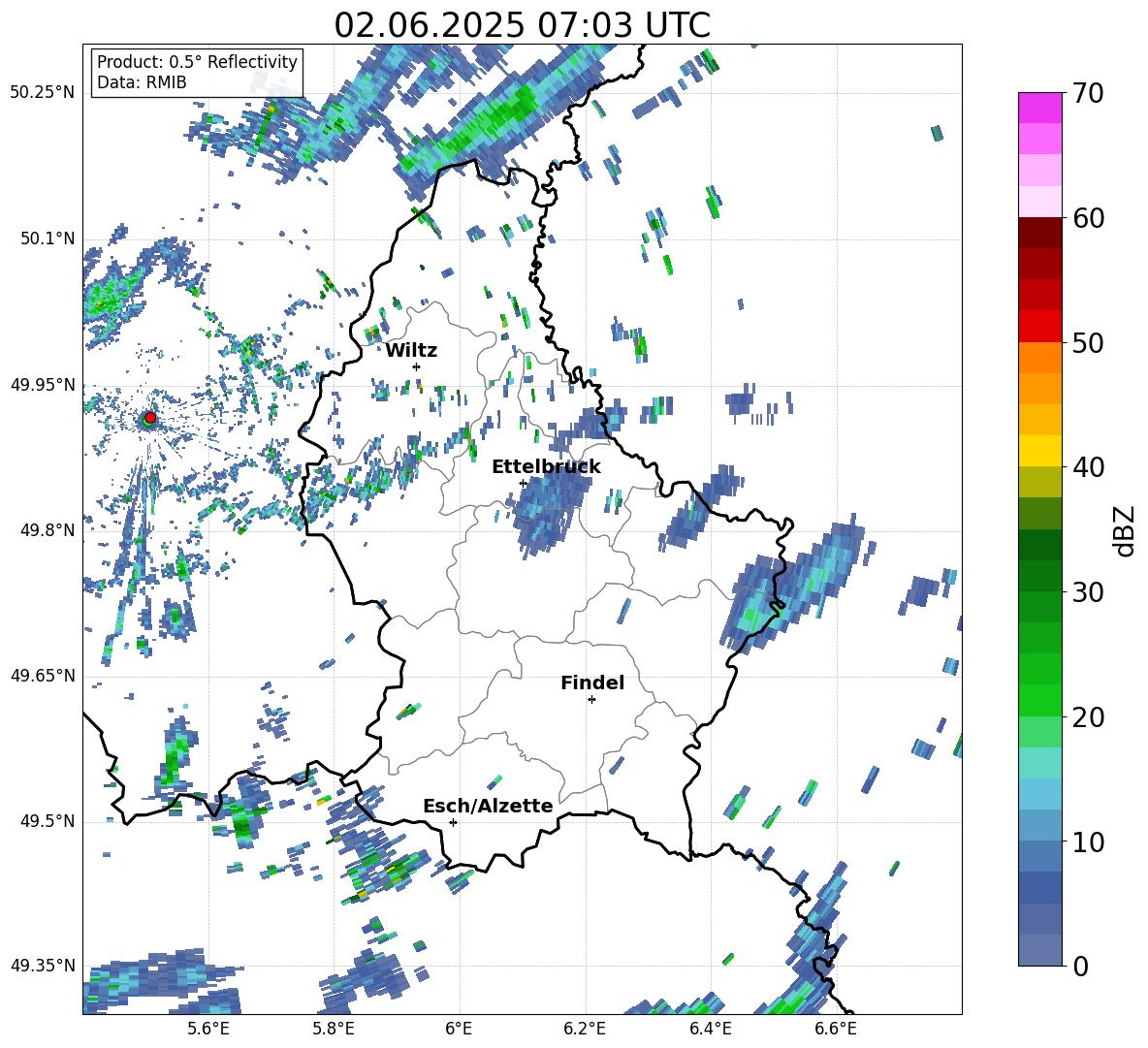Click the 50.25°N latitude label
1148x1048 pixels.
[43, 93]
